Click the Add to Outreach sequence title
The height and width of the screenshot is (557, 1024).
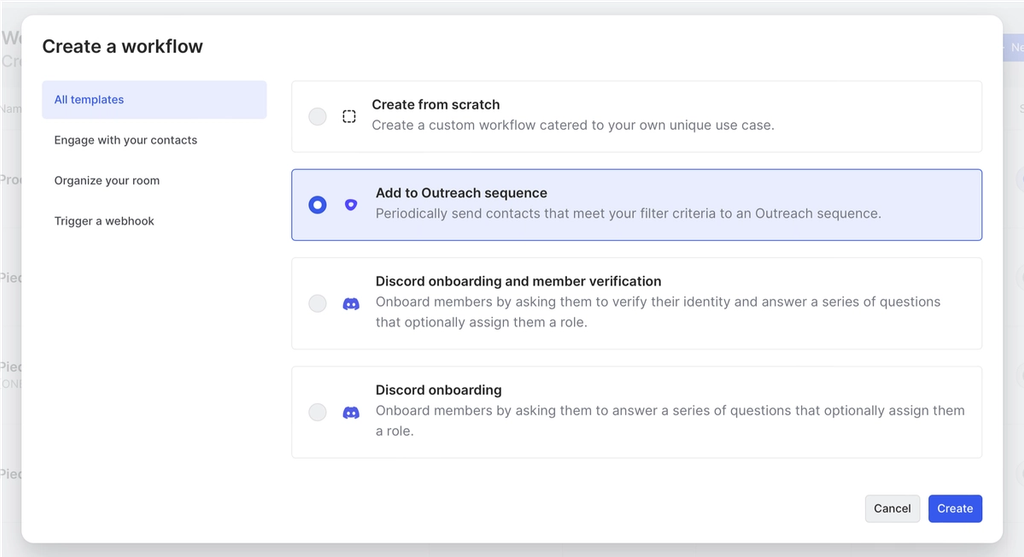[461, 193]
